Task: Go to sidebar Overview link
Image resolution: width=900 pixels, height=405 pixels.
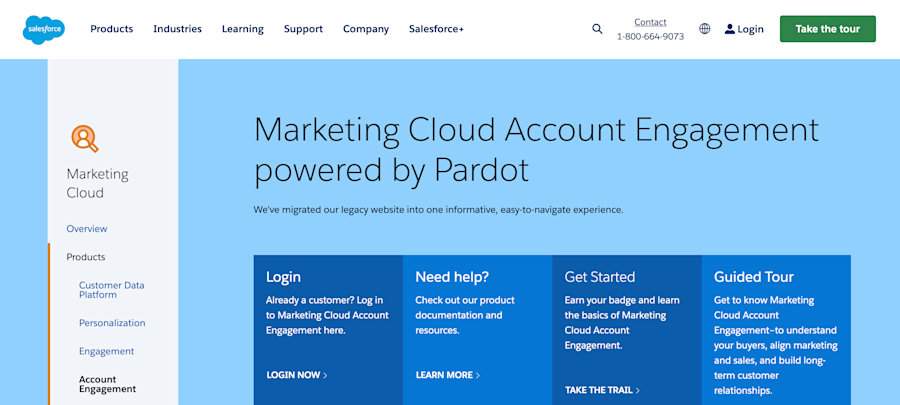Action: point(87,228)
